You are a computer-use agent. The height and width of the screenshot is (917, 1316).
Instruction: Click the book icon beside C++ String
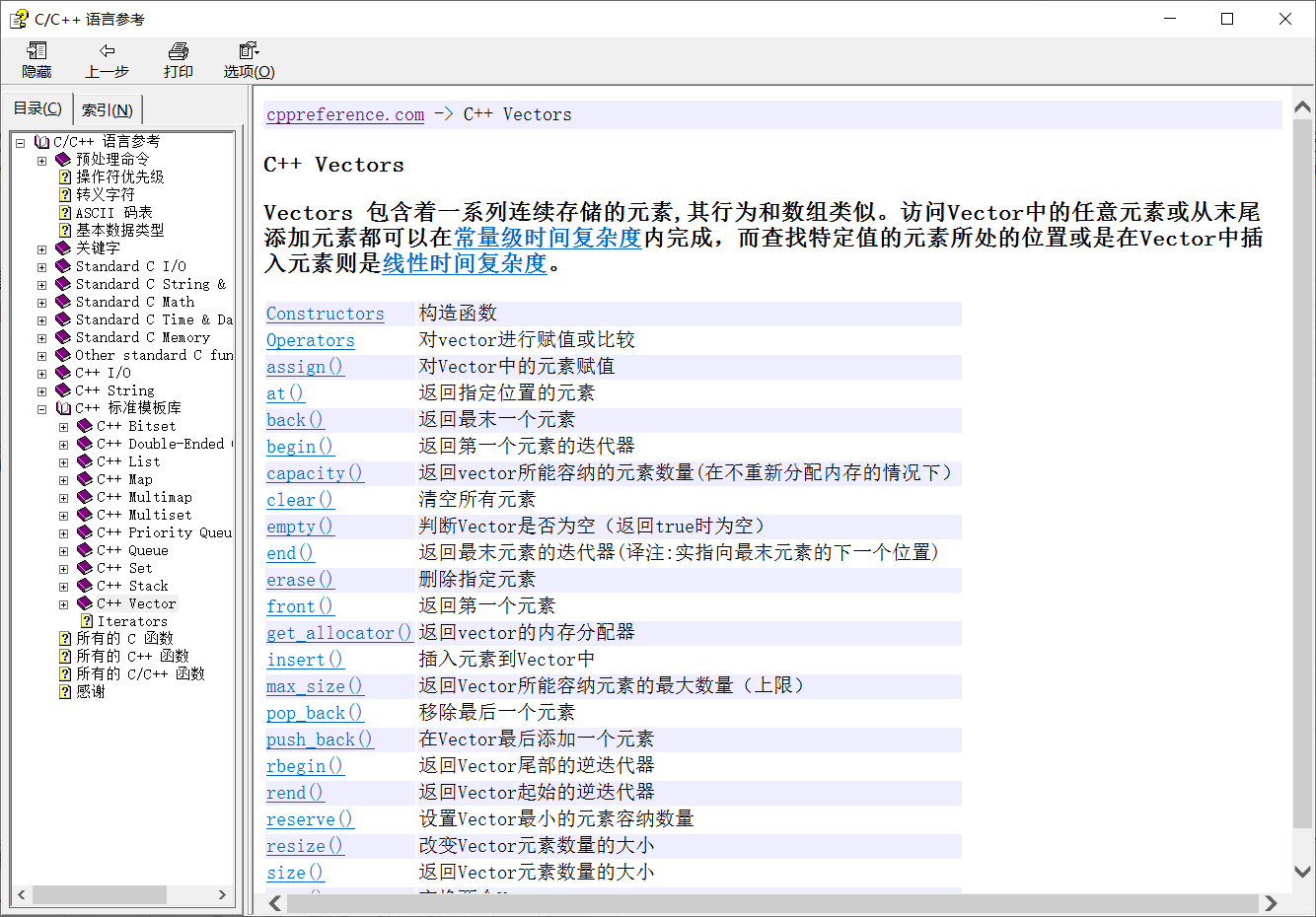pyautogui.click(x=64, y=390)
